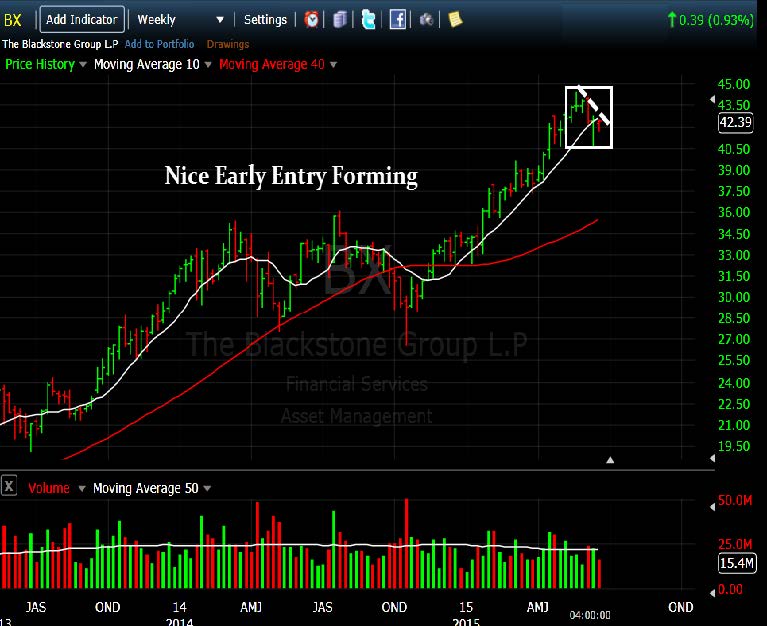Click the Add Indicator button

[82, 20]
